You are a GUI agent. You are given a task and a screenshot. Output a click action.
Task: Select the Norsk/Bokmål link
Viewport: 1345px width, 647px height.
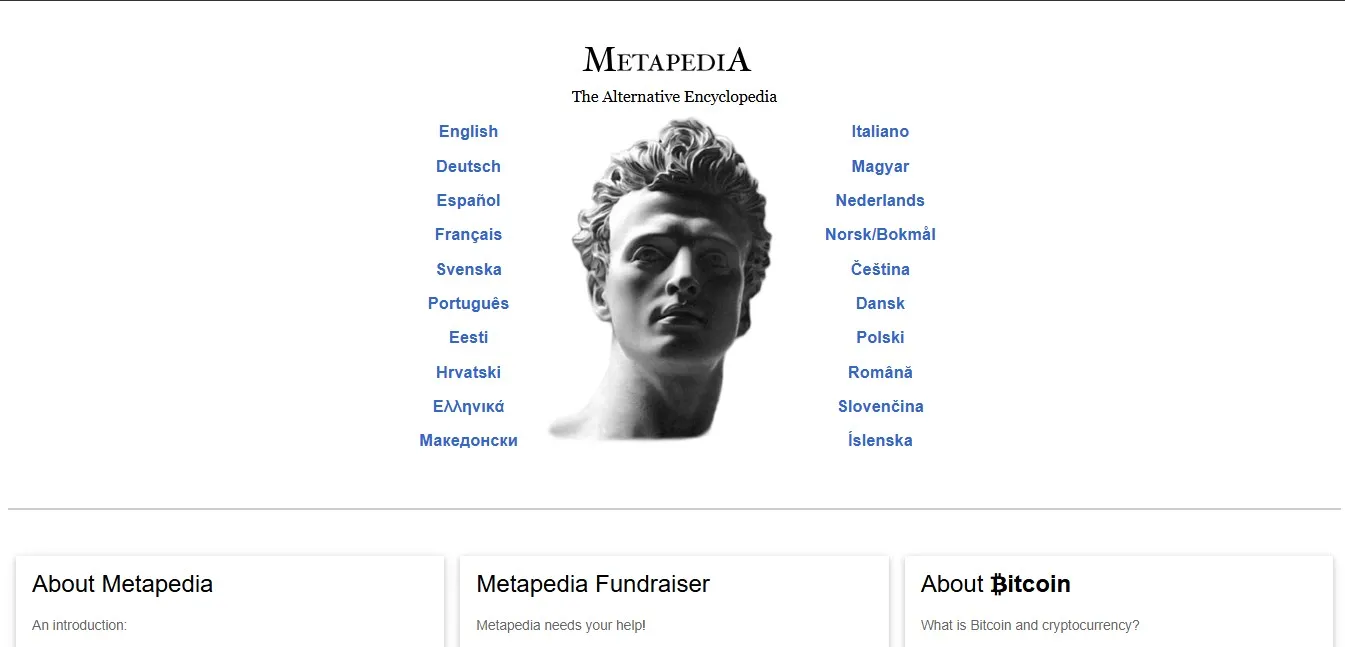[x=880, y=234]
